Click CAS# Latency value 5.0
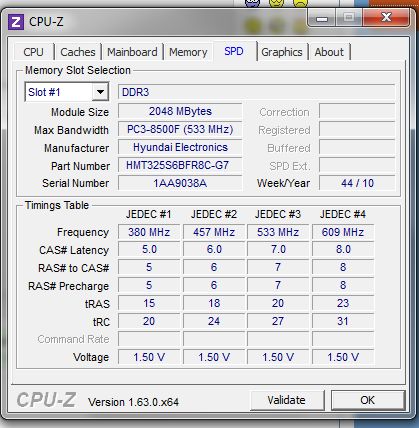The height and width of the screenshot is (428, 419). 149,249
